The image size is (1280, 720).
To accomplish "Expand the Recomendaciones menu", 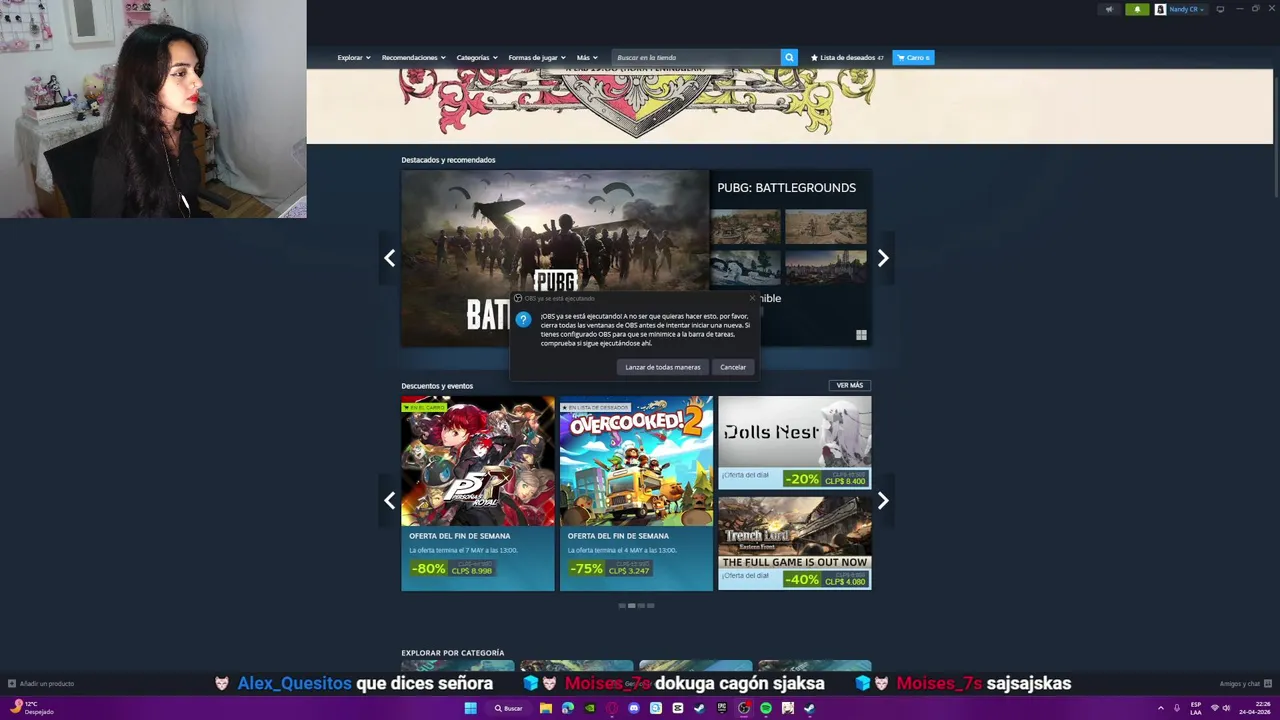I will point(414,57).
